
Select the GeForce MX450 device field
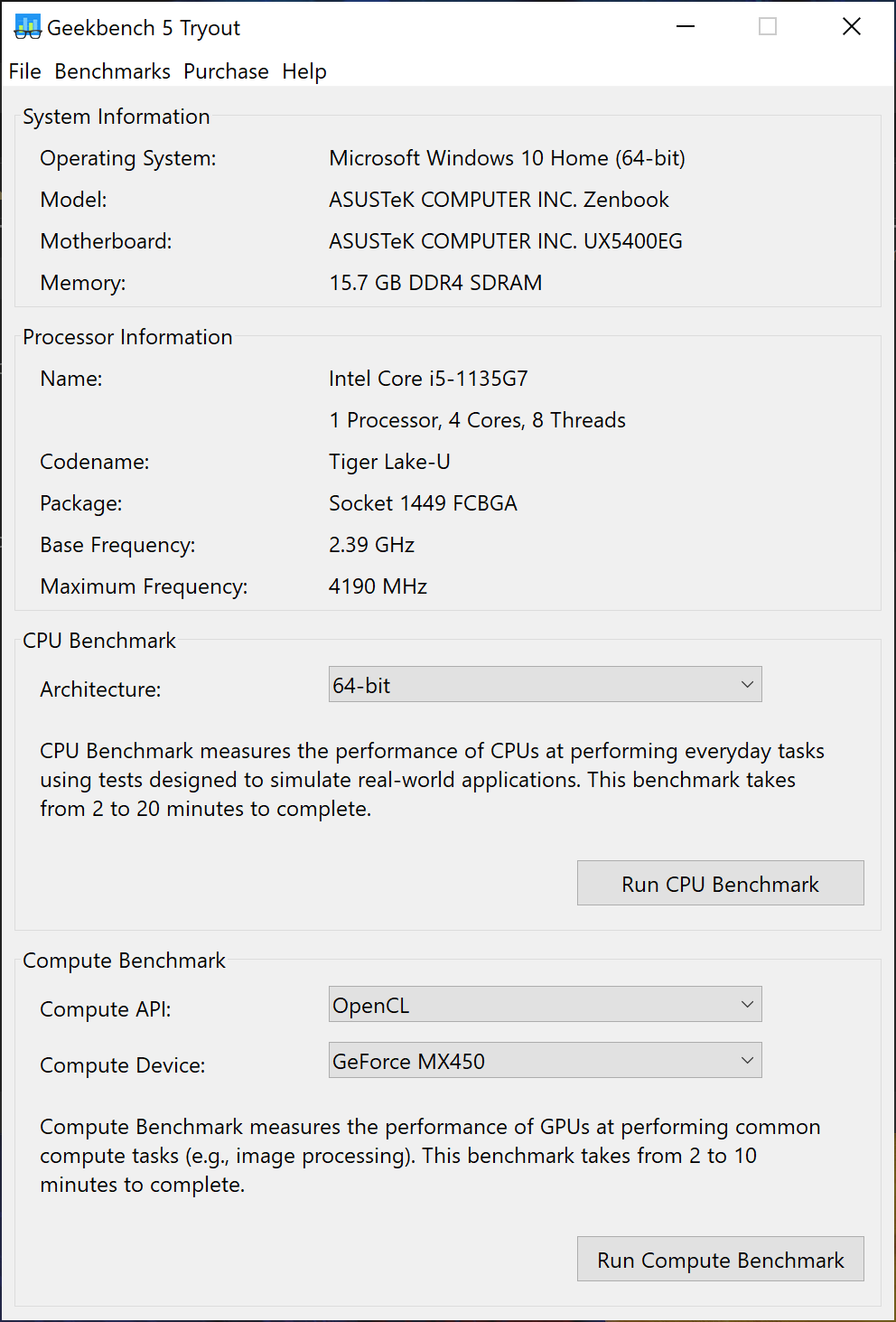[x=497, y=1060]
